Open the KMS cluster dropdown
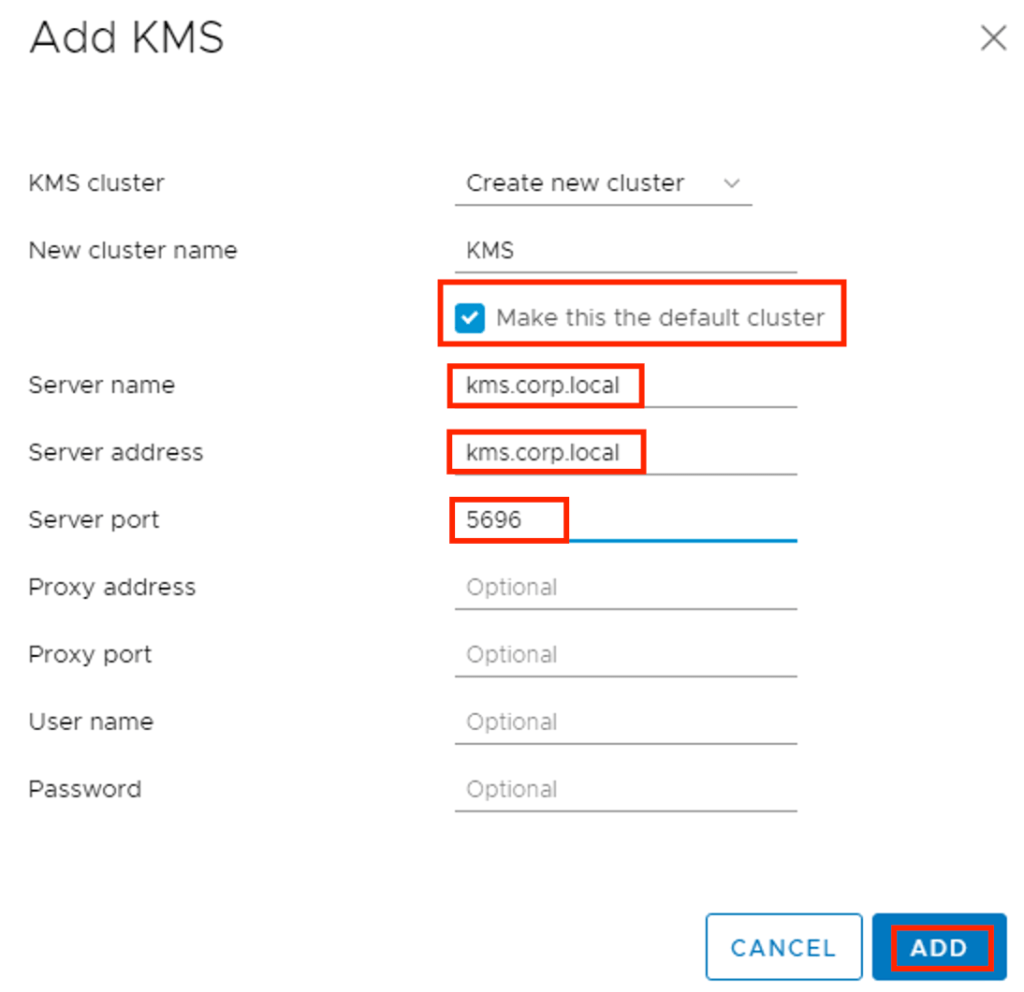The image size is (1024, 992). point(602,184)
